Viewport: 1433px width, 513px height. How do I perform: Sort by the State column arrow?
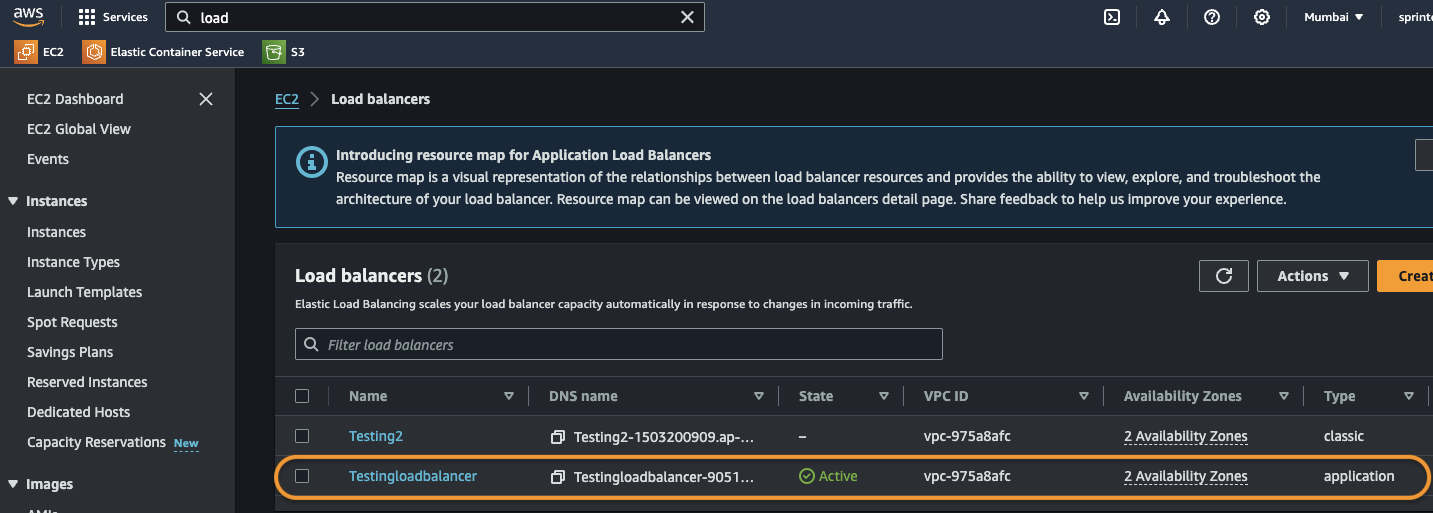tap(884, 396)
